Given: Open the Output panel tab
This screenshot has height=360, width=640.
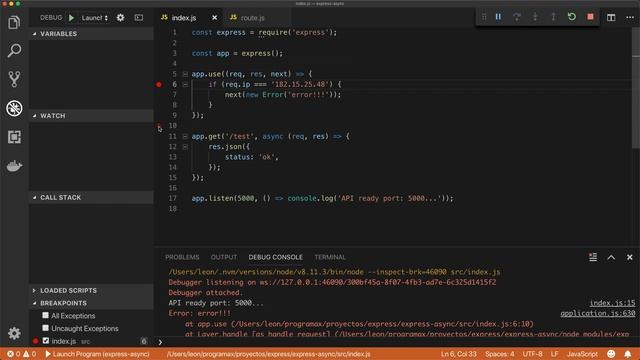Looking at the screenshot, I should (x=224, y=257).
